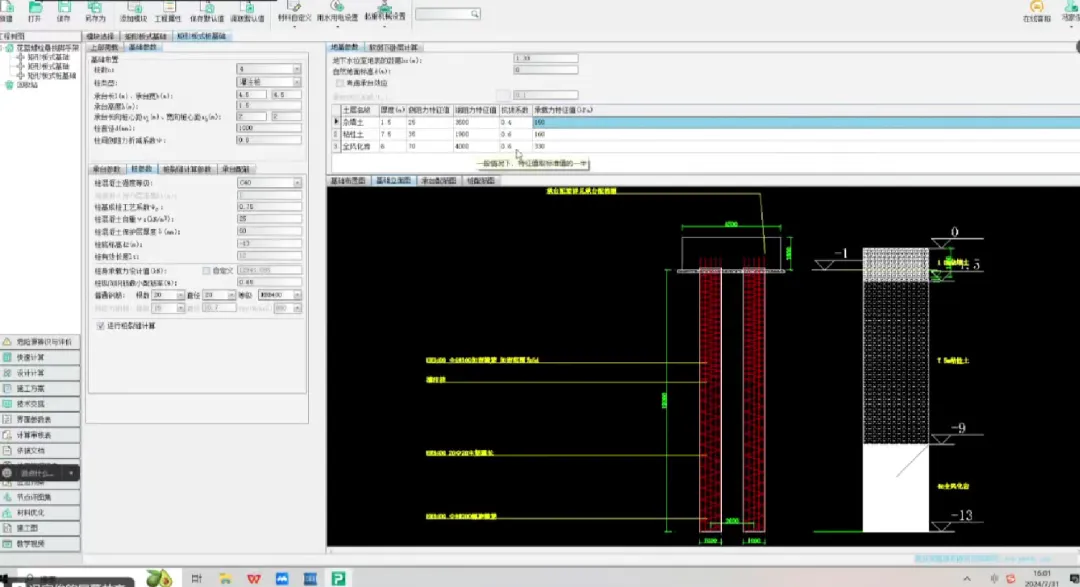Click the 土层名称 column header

tap(358, 110)
